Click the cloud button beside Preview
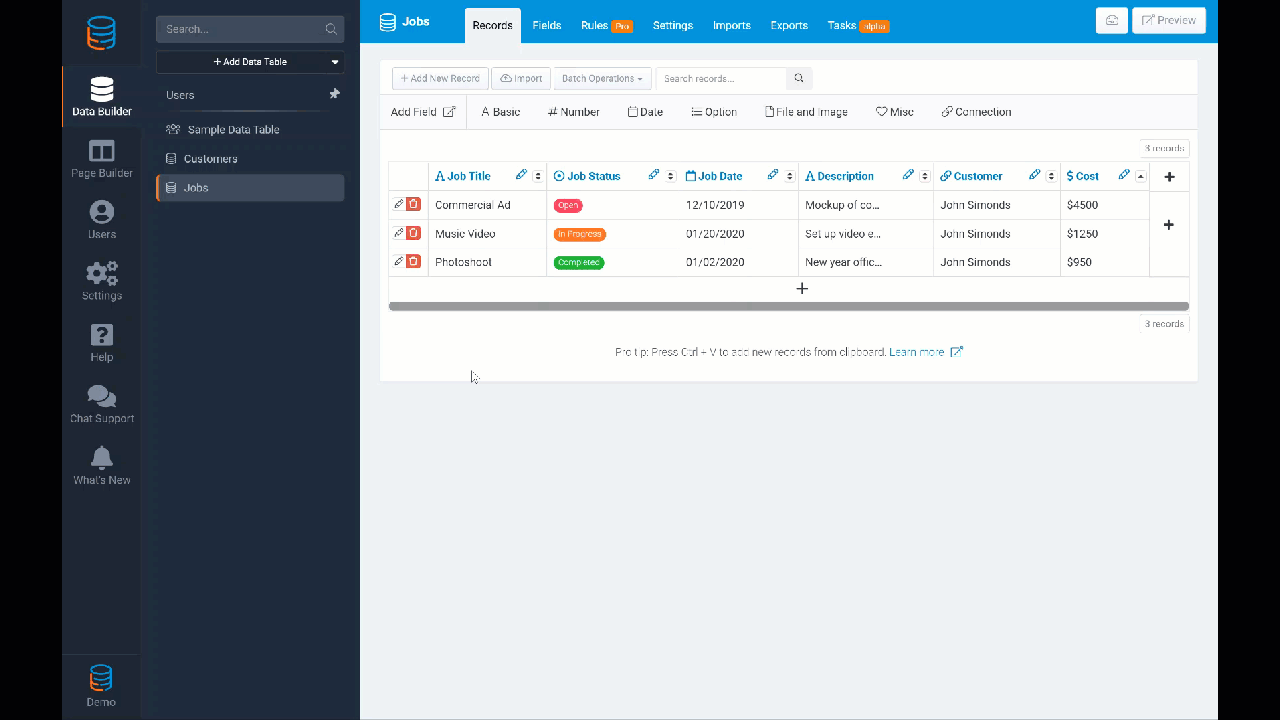The width and height of the screenshot is (1280, 720). pos(1112,20)
